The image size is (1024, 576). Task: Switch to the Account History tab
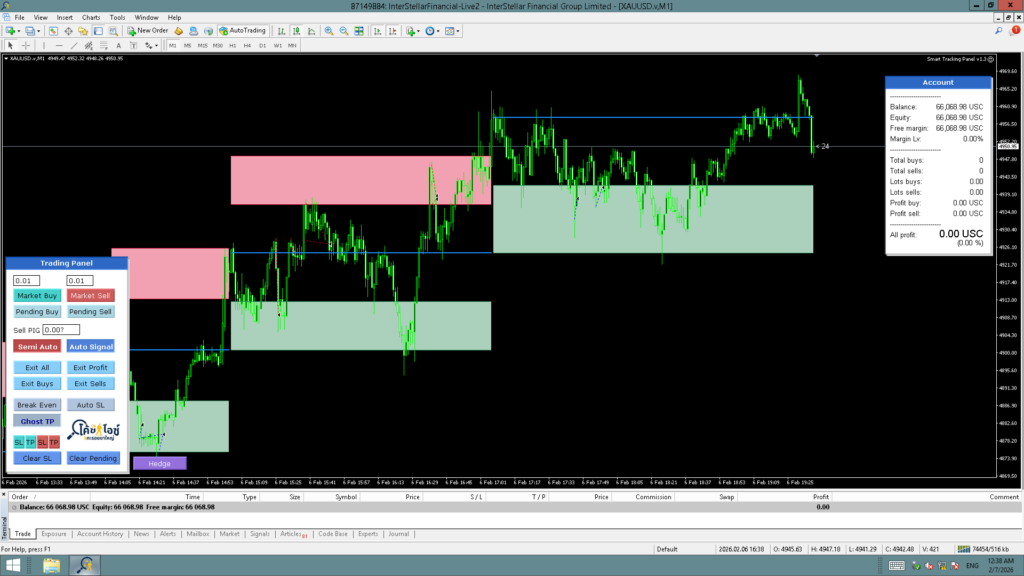[100, 534]
